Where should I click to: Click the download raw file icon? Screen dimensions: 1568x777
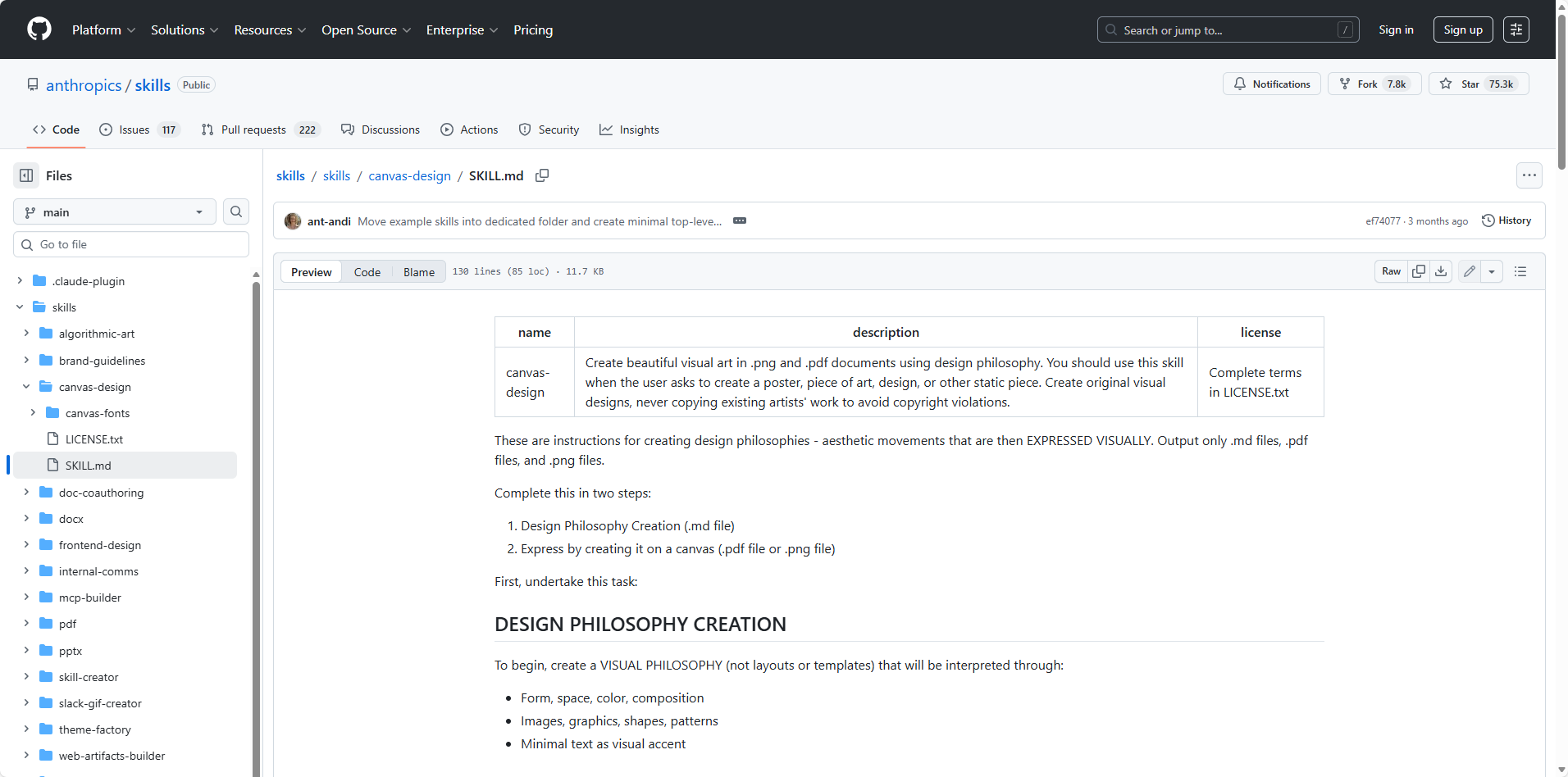[1441, 271]
